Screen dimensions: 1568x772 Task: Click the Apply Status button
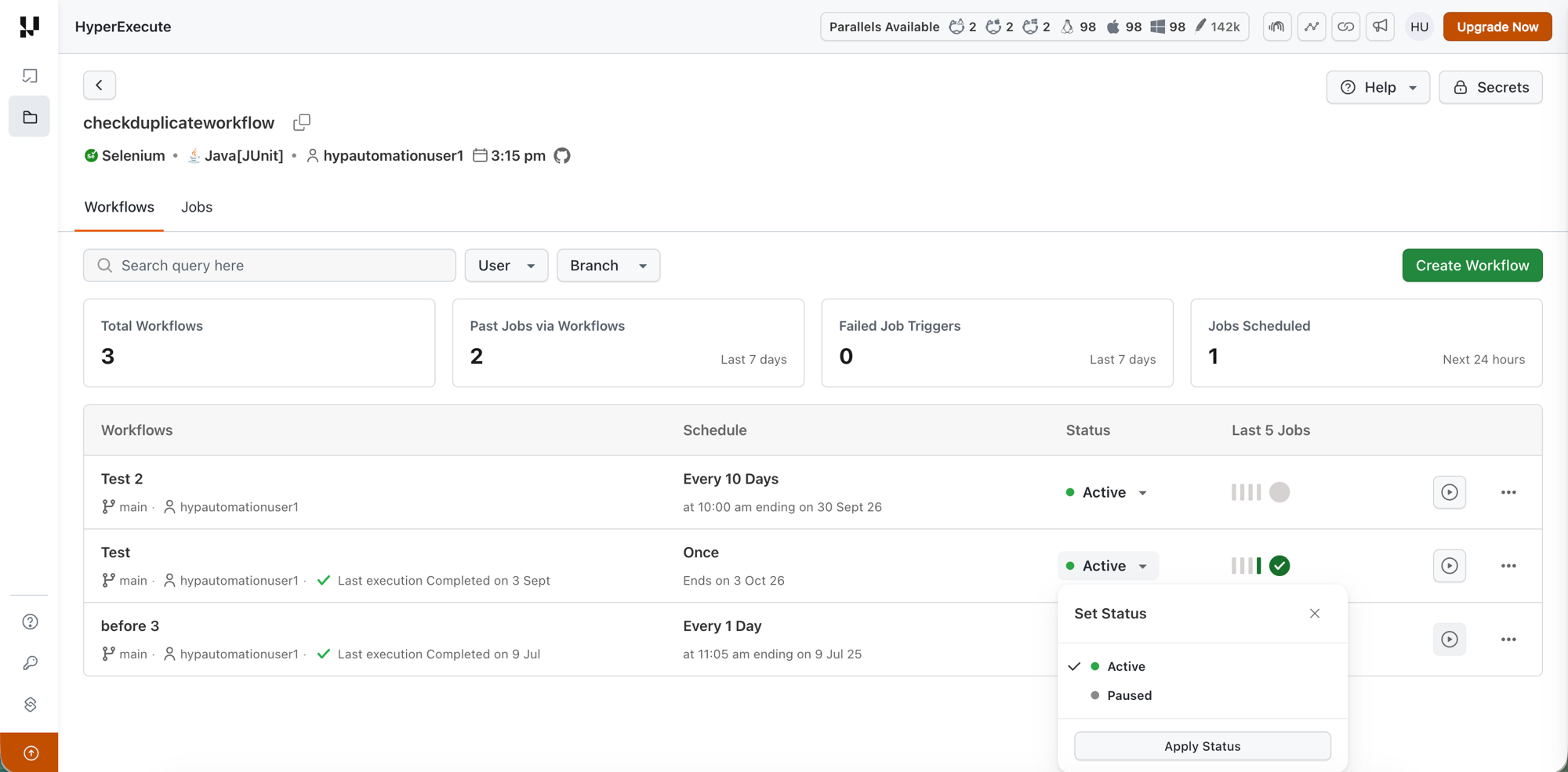pos(1203,746)
